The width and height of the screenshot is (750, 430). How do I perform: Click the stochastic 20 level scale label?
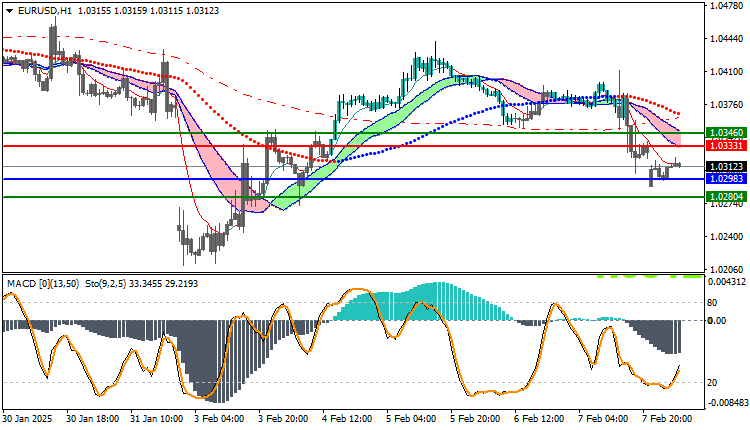712,383
